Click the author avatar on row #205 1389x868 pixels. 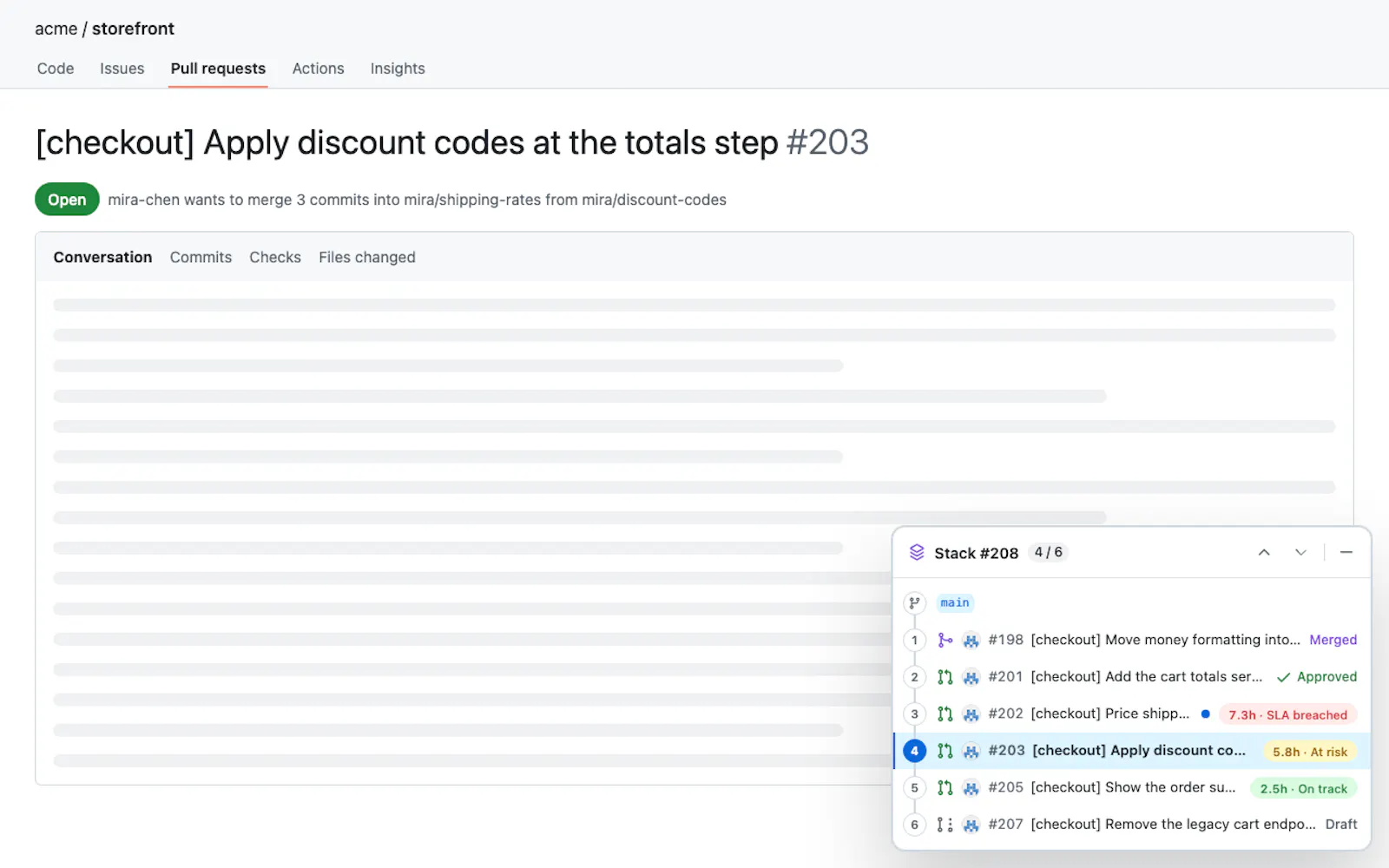(971, 788)
